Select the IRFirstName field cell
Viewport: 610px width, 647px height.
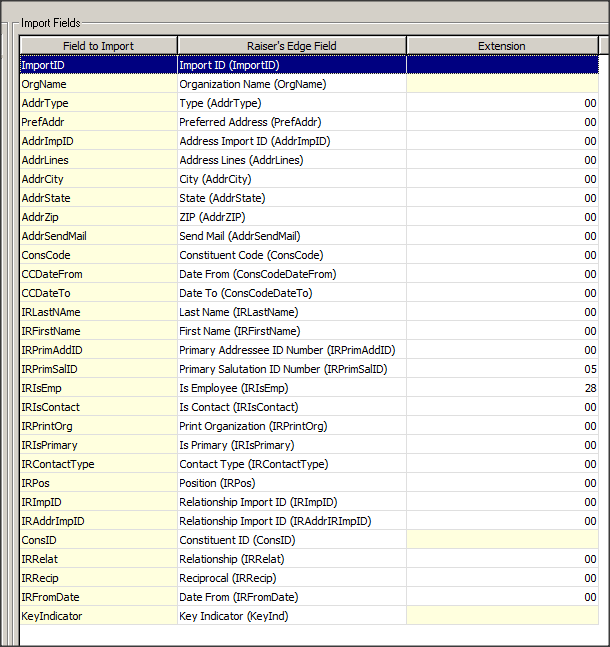point(99,331)
